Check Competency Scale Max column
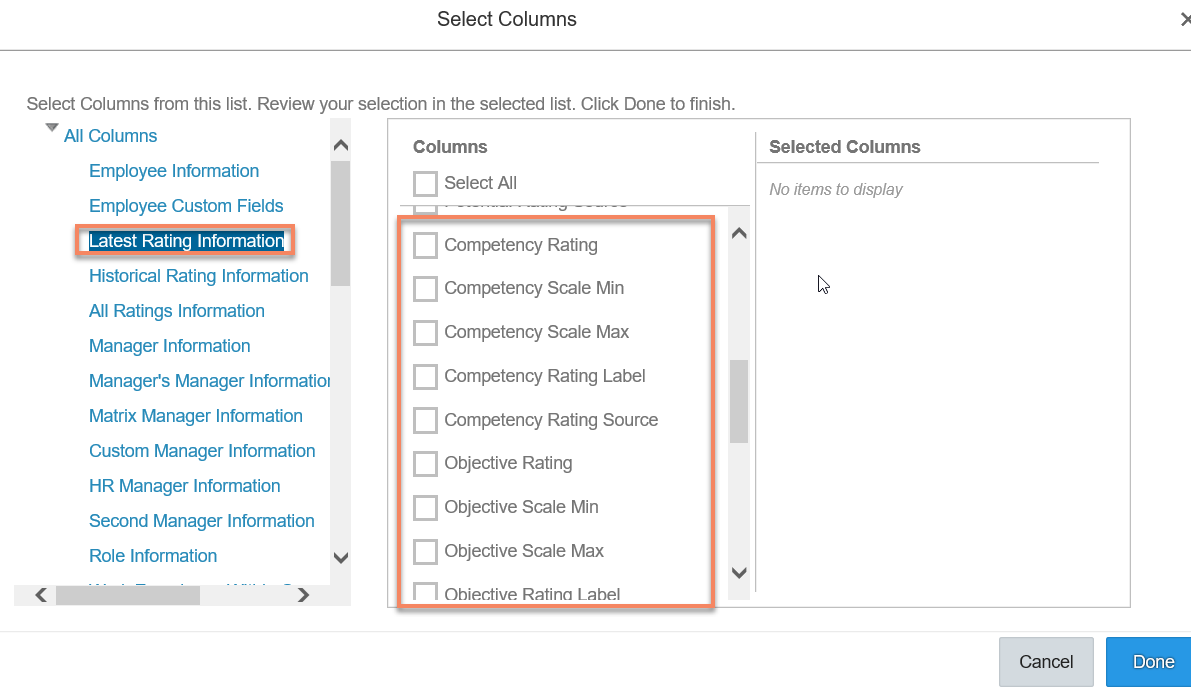Screen dimensions: 1191x692 click(425, 333)
